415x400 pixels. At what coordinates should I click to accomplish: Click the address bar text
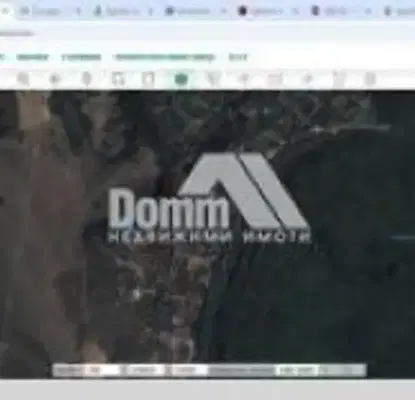point(17,33)
